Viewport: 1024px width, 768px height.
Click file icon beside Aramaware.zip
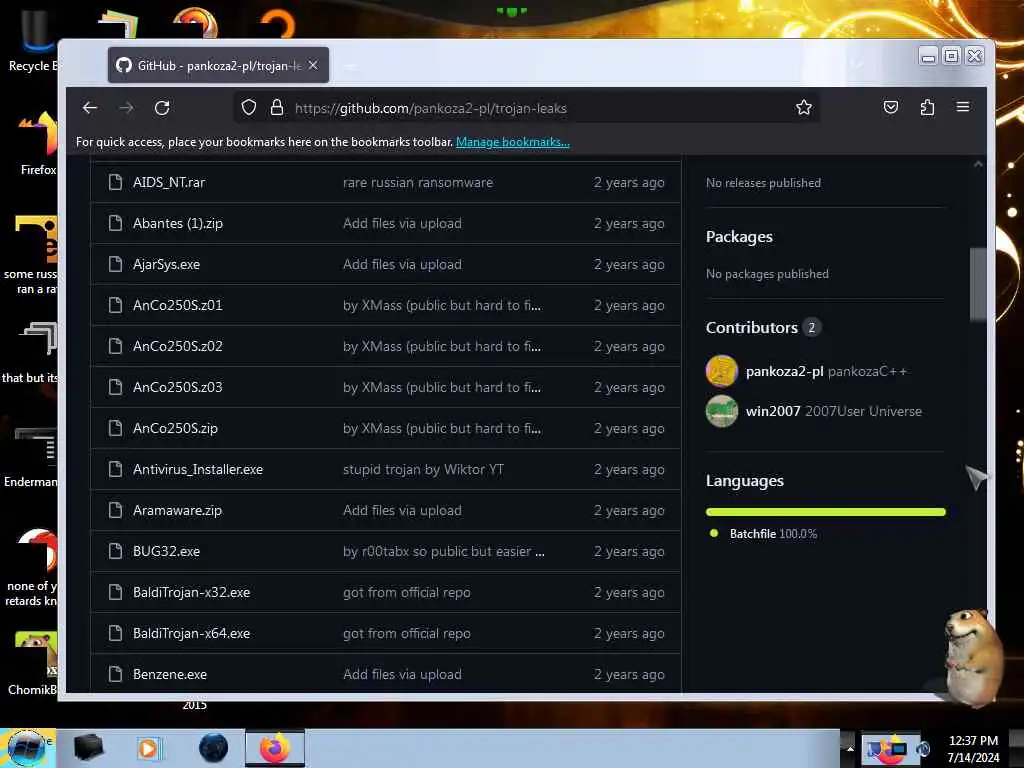115,510
